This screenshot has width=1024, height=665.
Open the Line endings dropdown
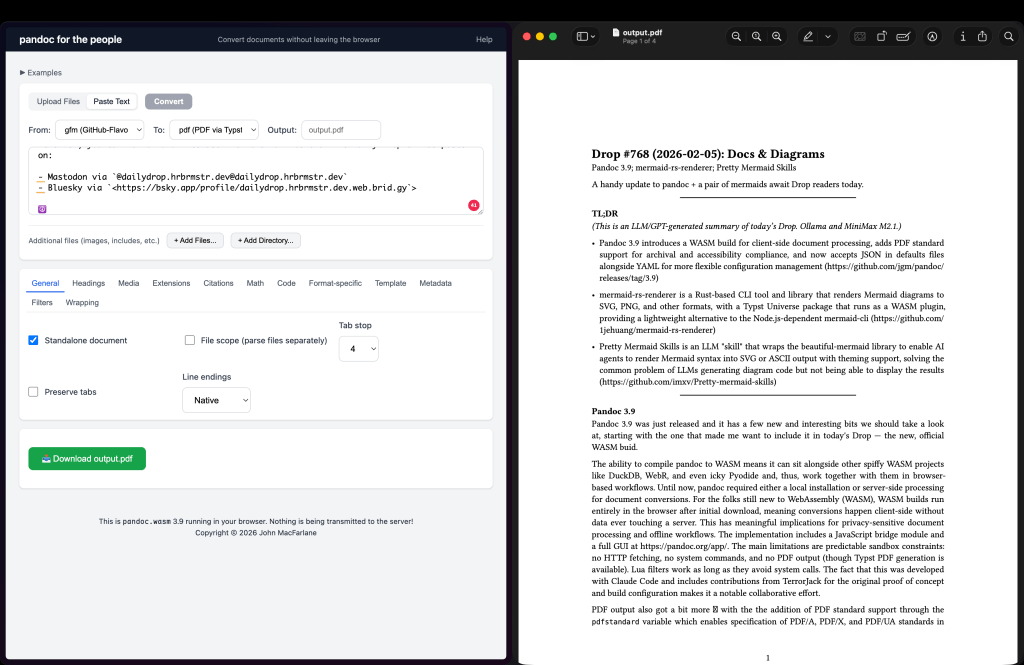coord(216,400)
